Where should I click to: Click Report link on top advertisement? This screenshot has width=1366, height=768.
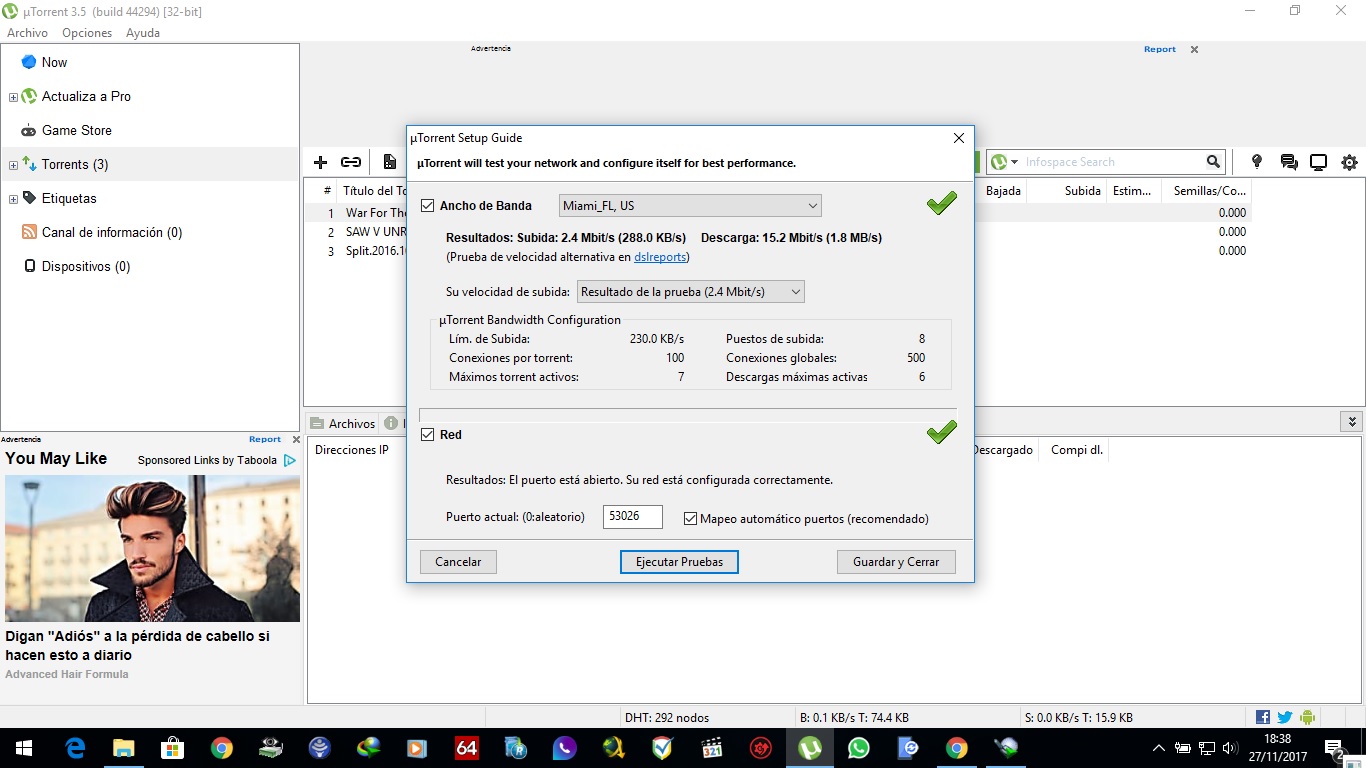(1160, 49)
